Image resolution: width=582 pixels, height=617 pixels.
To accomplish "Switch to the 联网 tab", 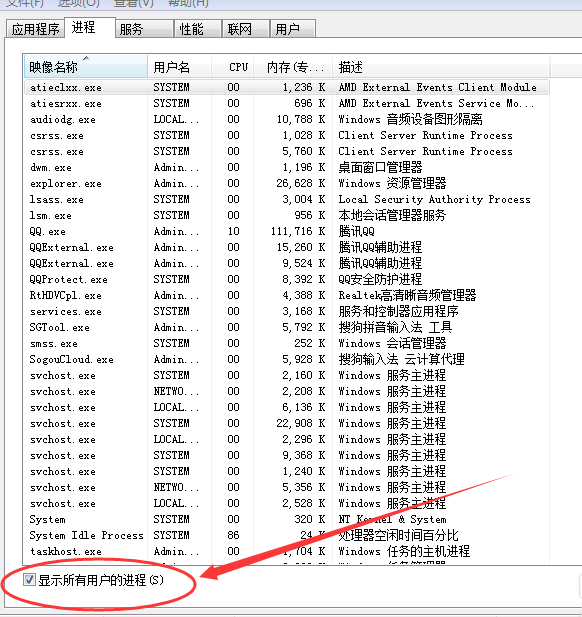I will coord(246,29).
